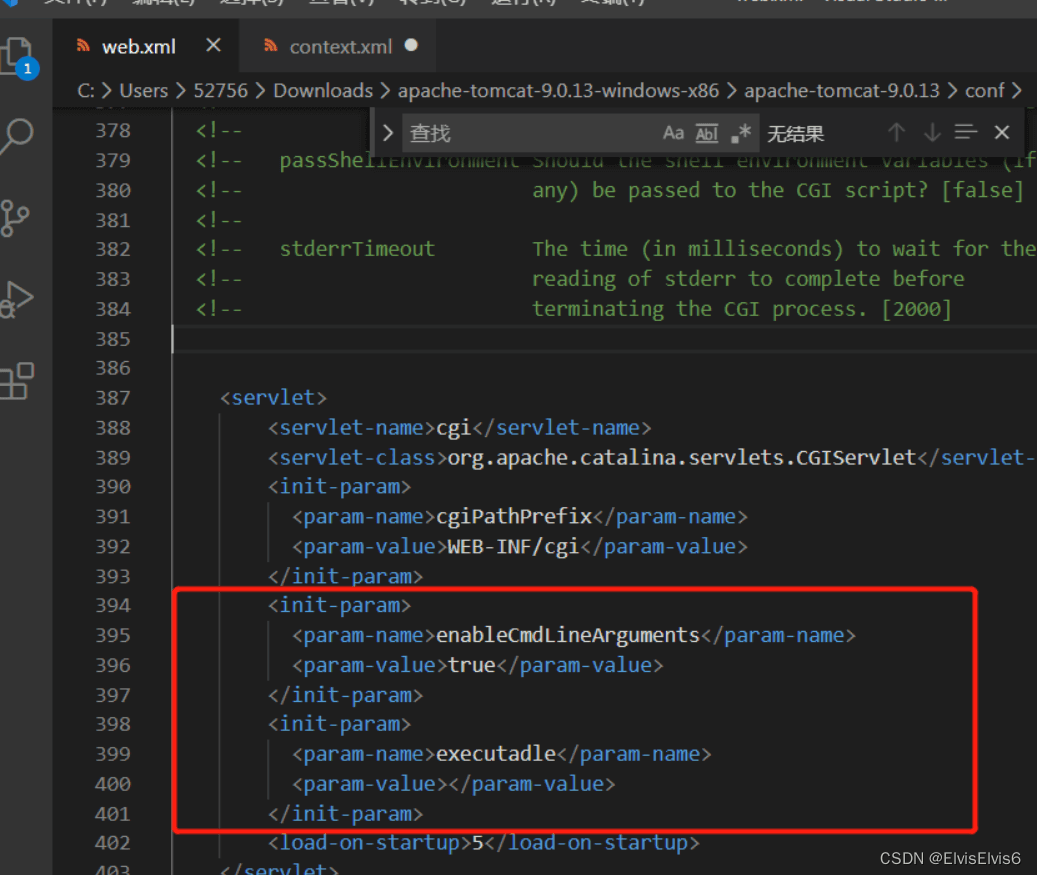Switch to the context.xml tab
The height and width of the screenshot is (875, 1037).
click(x=340, y=46)
